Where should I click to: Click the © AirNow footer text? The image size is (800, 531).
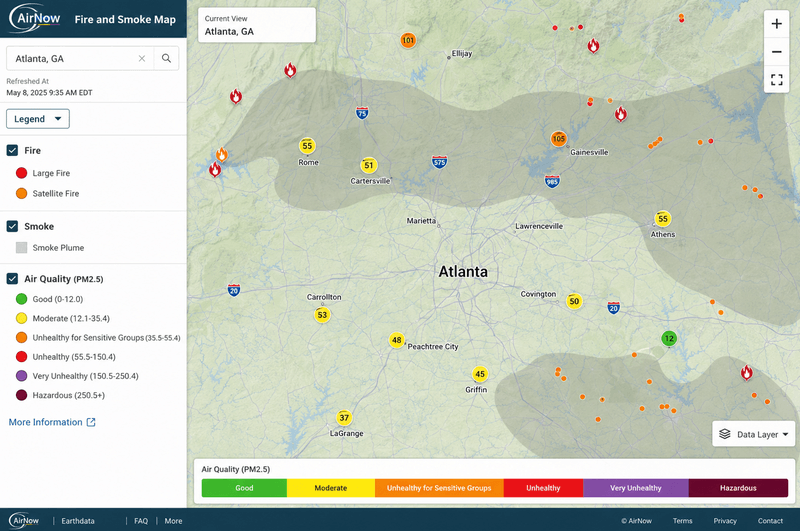click(x=636, y=521)
